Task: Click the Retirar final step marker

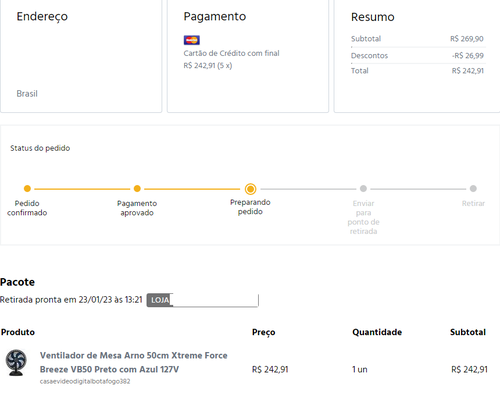Action: click(x=473, y=189)
